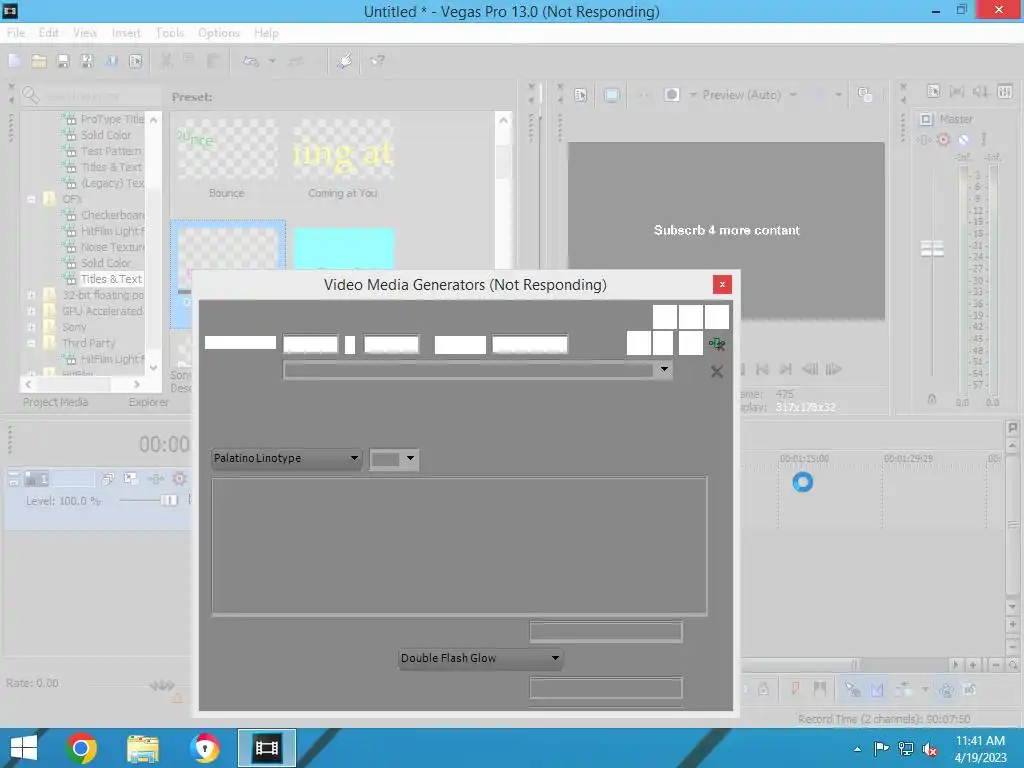Select Checkerboard under OFX
The height and width of the screenshot is (768, 1024).
click(x=112, y=215)
